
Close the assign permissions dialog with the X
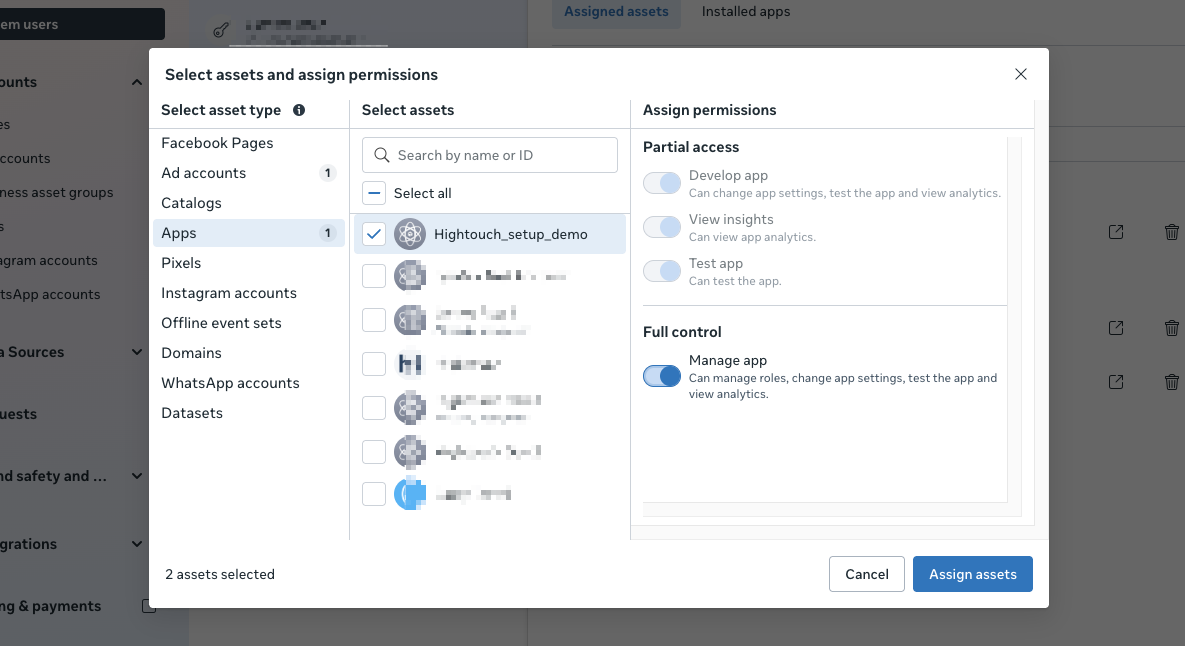1020,74
